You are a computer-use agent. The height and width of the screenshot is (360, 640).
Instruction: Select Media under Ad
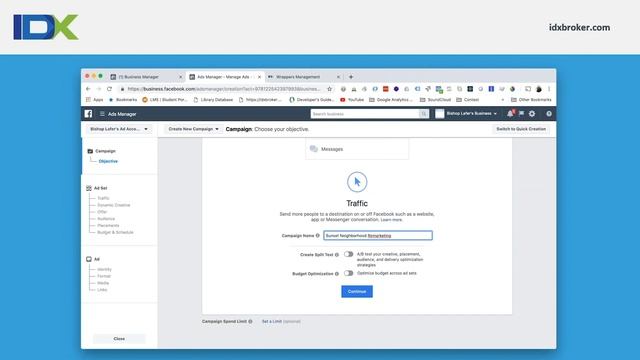click(x=103, y=283)
